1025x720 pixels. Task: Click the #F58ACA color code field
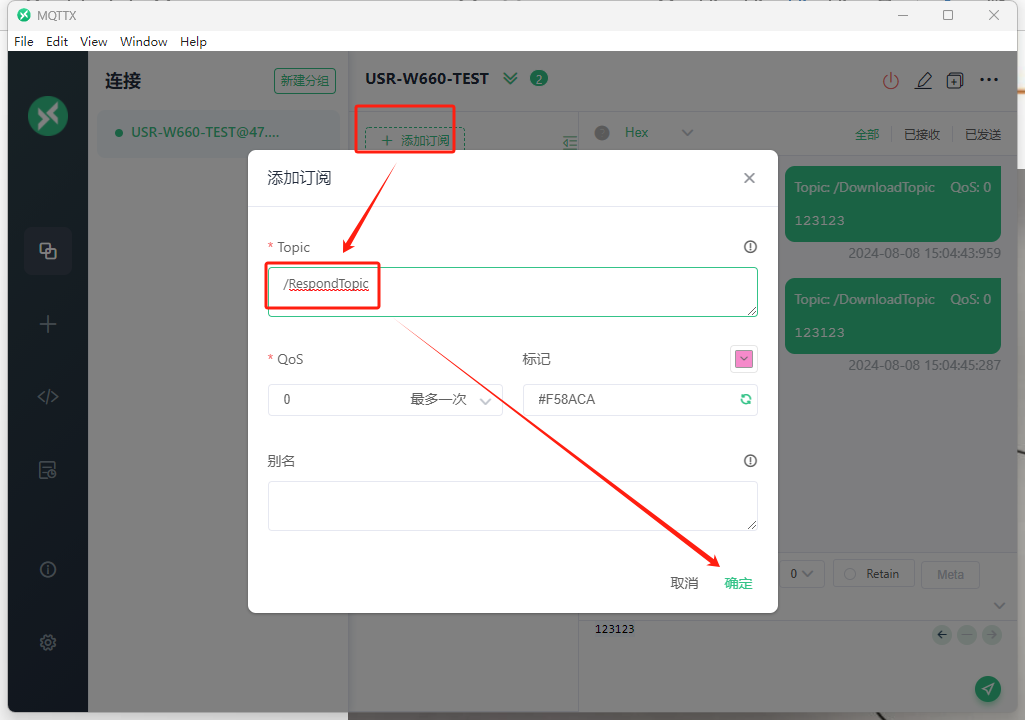pos(640,400)
